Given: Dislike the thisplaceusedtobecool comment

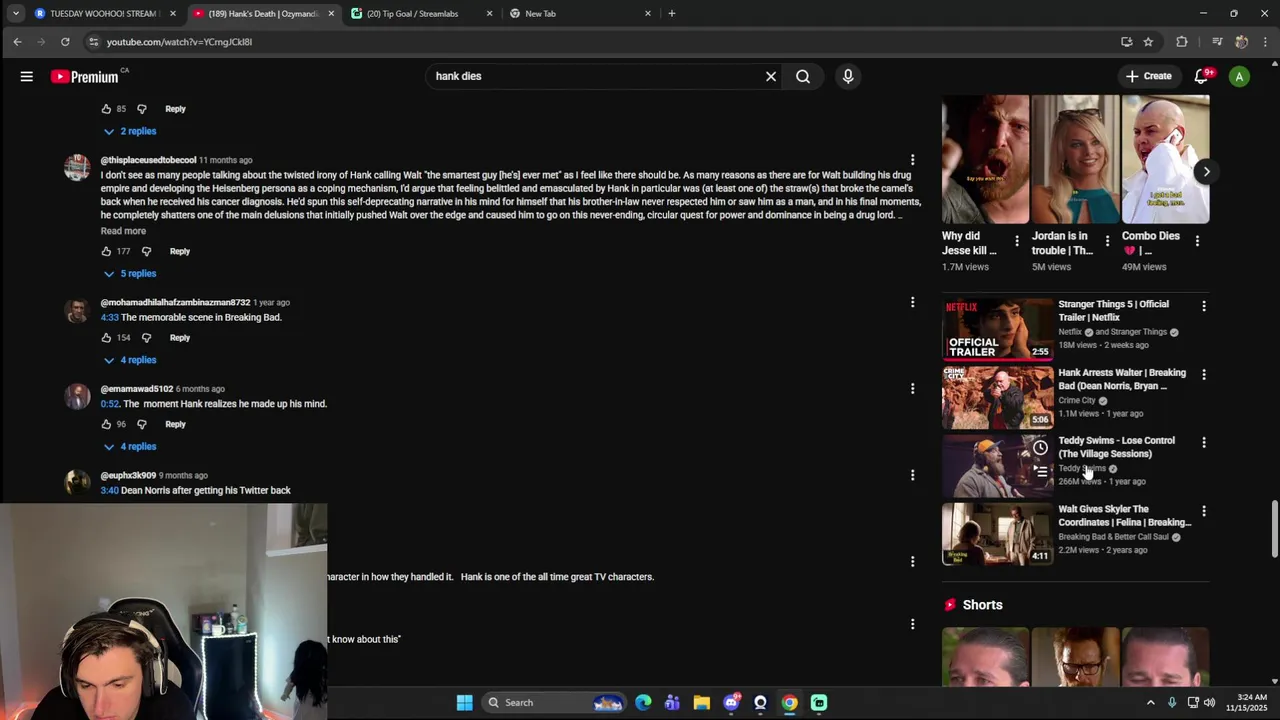Looking at the screenshot, I should tap(146, 251).
